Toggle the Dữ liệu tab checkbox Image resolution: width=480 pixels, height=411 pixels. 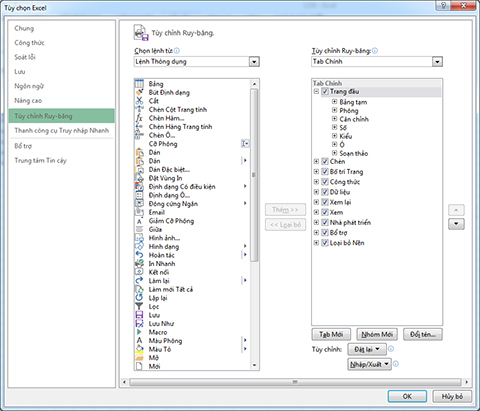click(325, 192)
